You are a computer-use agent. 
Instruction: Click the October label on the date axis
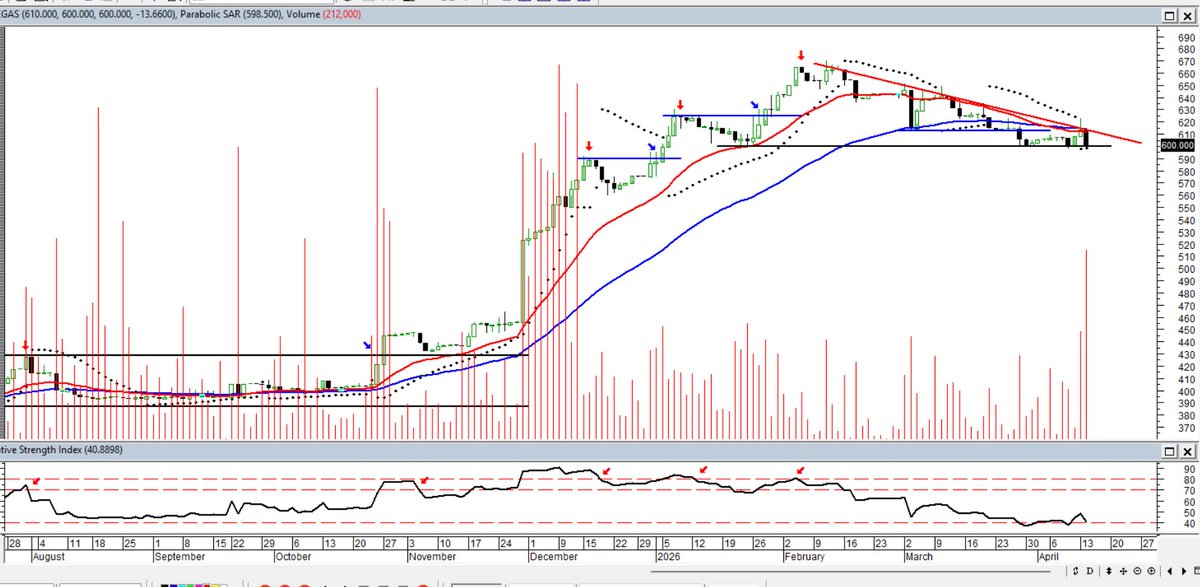pyautogui.click(x=292, y=556)
